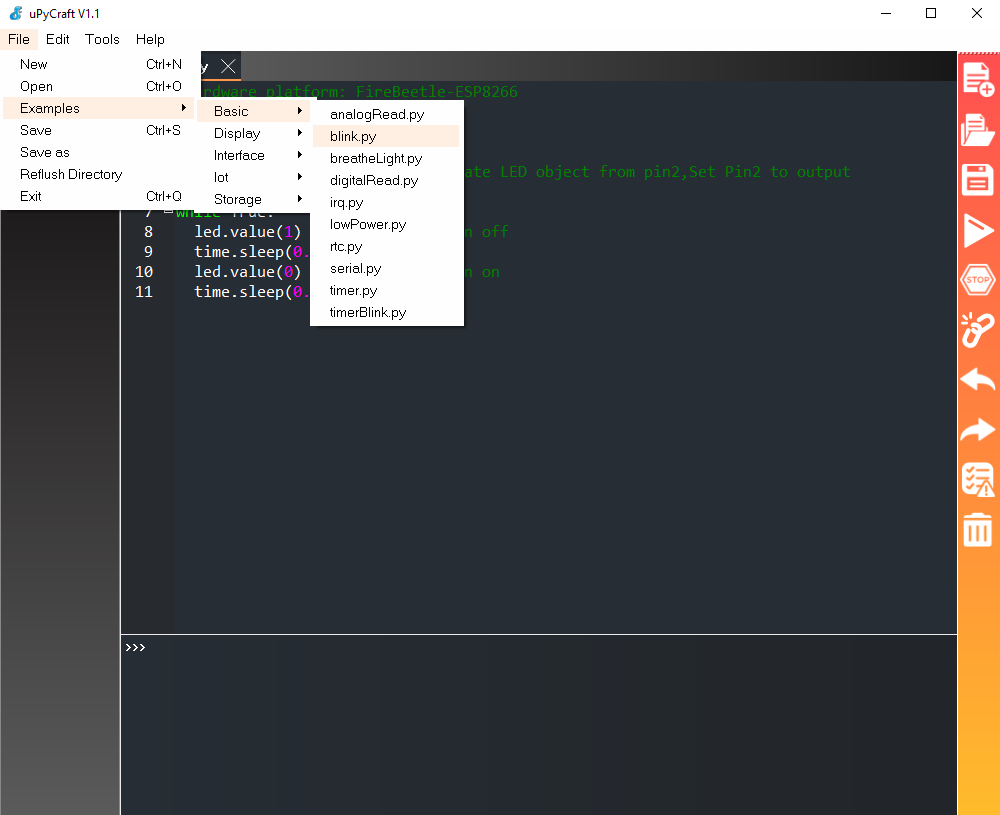Click the Connect chain link icon
Image resolution: width=1000 pixels, height=815 pixels.
(x=977, y=330)
